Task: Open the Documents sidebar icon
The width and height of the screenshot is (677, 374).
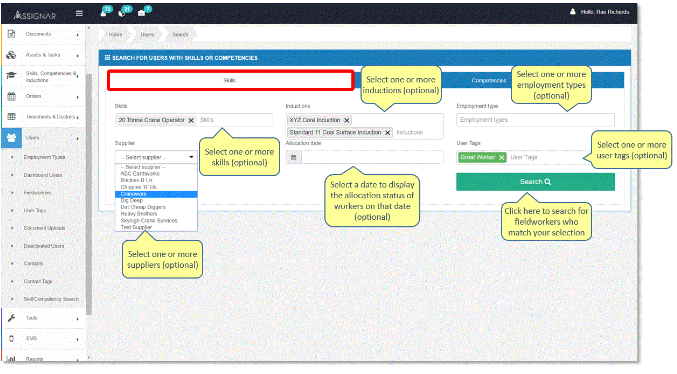Action: tap(12, 34)
